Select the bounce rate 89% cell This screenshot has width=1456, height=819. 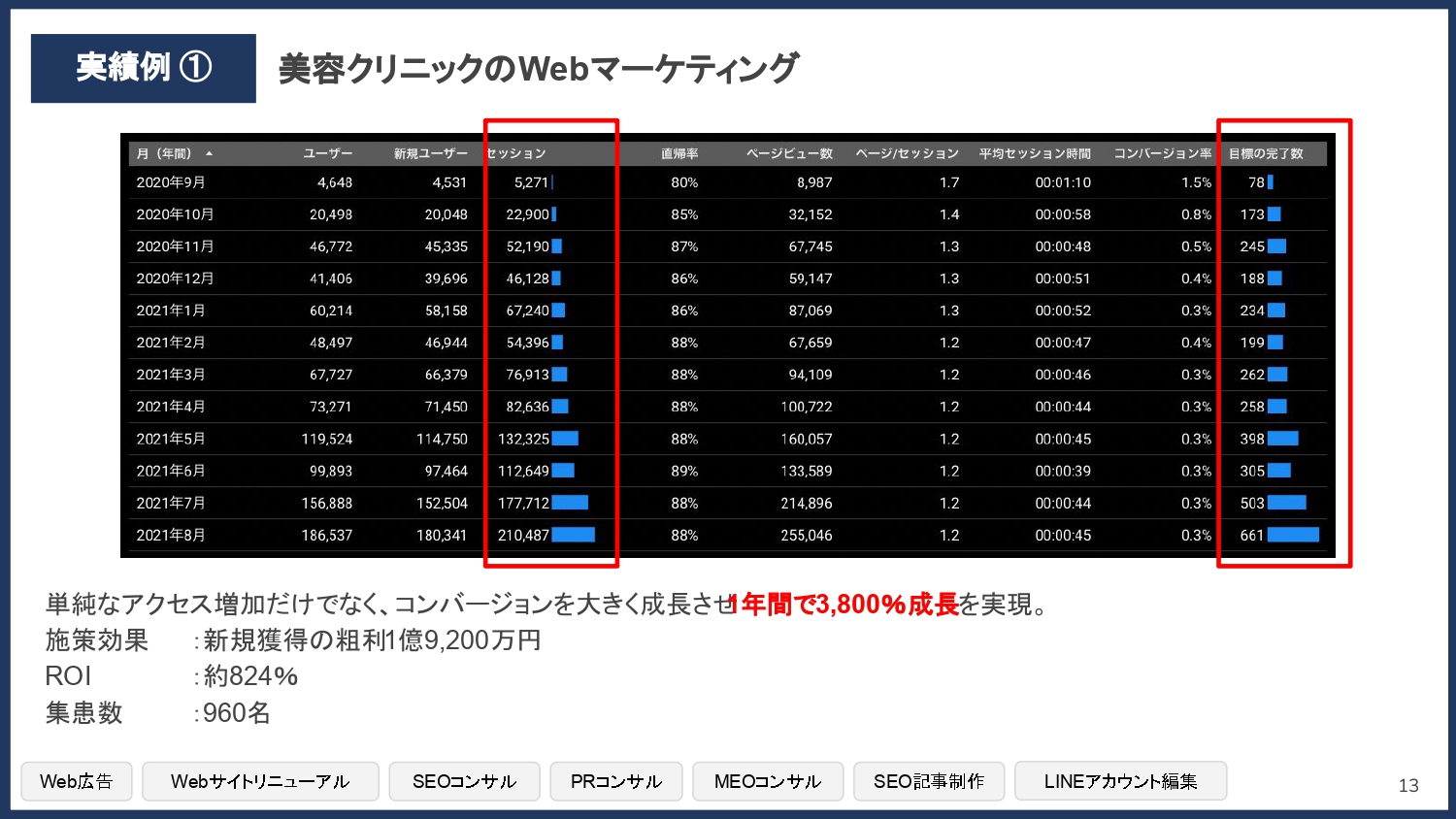(x=684, y=471)
